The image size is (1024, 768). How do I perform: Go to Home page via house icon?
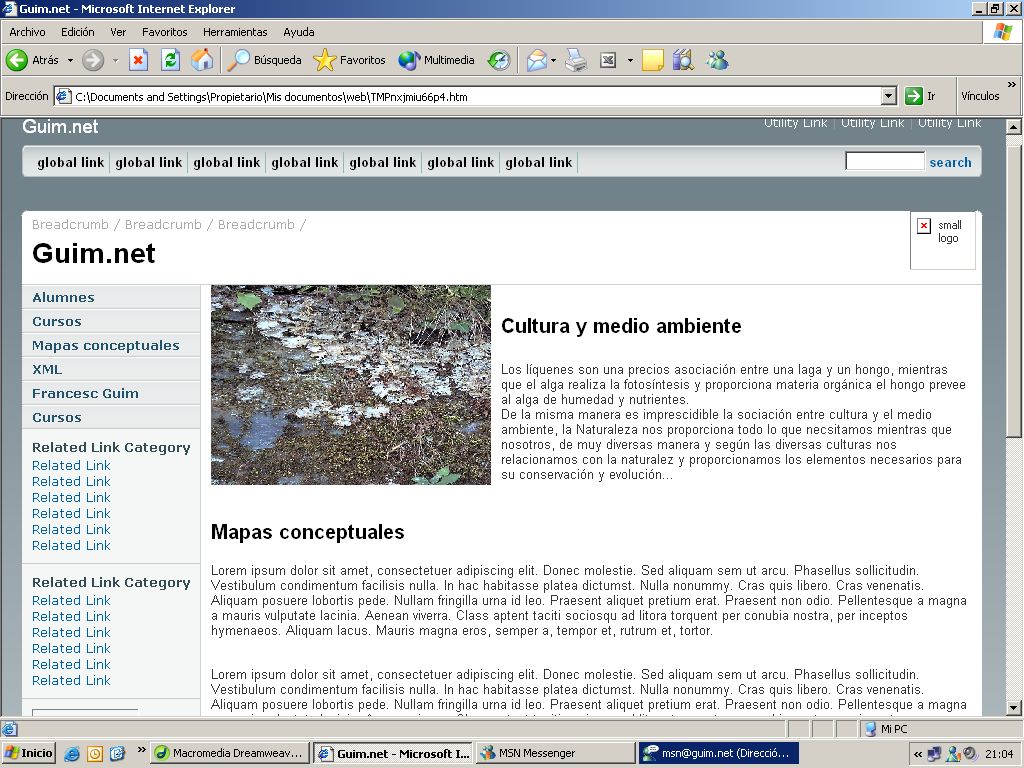tap(202, 60)
